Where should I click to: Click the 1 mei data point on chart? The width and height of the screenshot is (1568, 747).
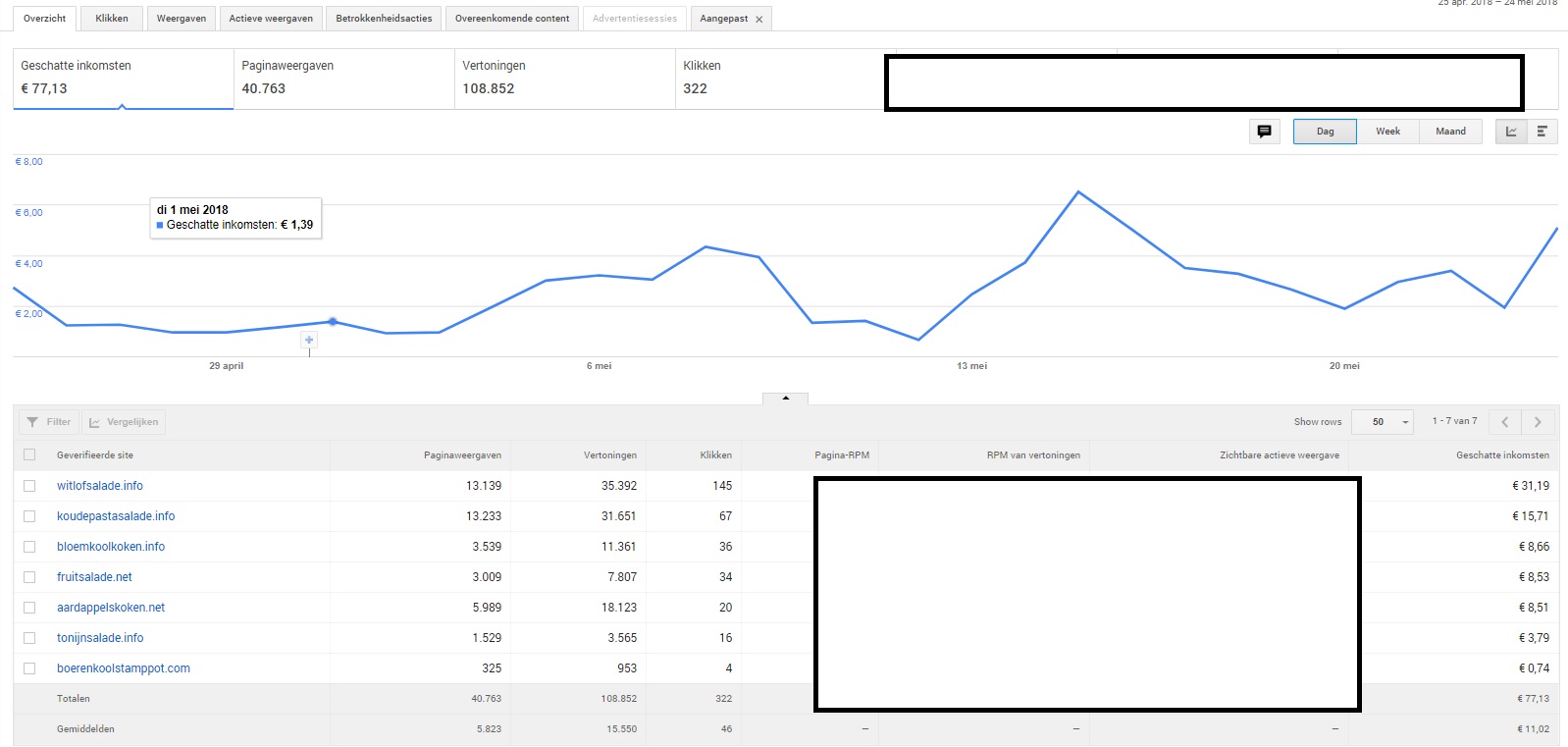[x=333, y=322]
